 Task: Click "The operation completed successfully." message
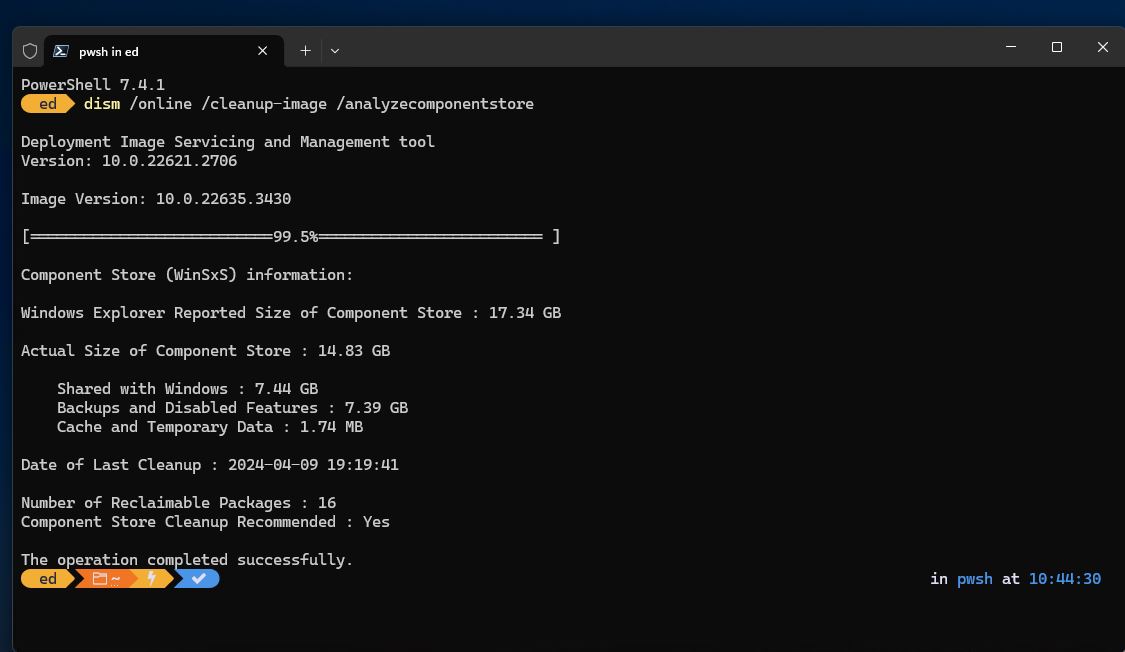[187, 559]
